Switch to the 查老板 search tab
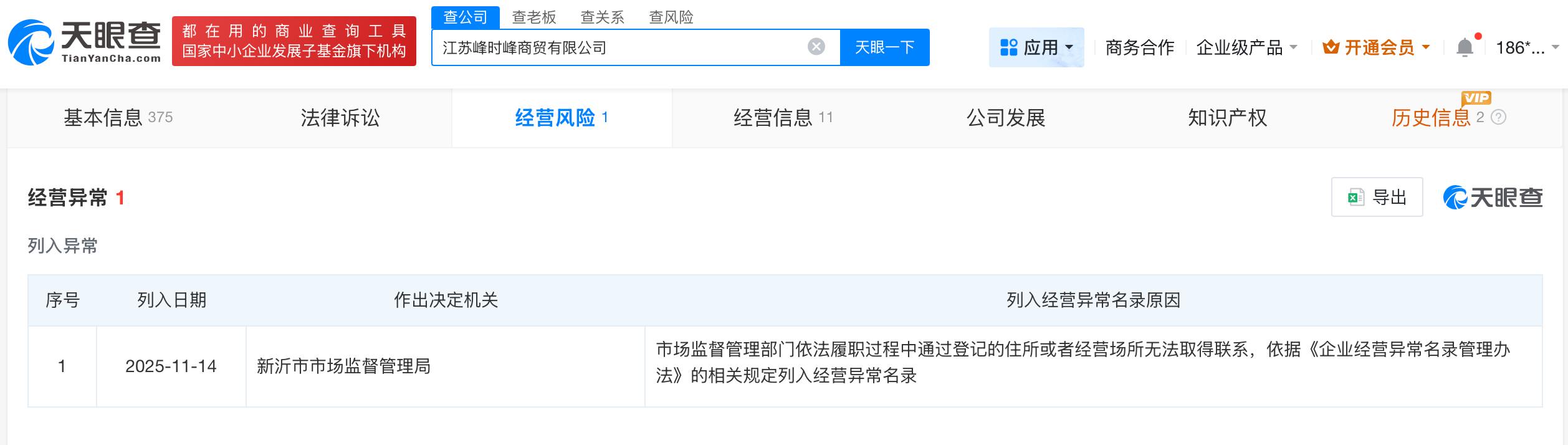Viewport: 1568px width, 445px height. point(533,17)
